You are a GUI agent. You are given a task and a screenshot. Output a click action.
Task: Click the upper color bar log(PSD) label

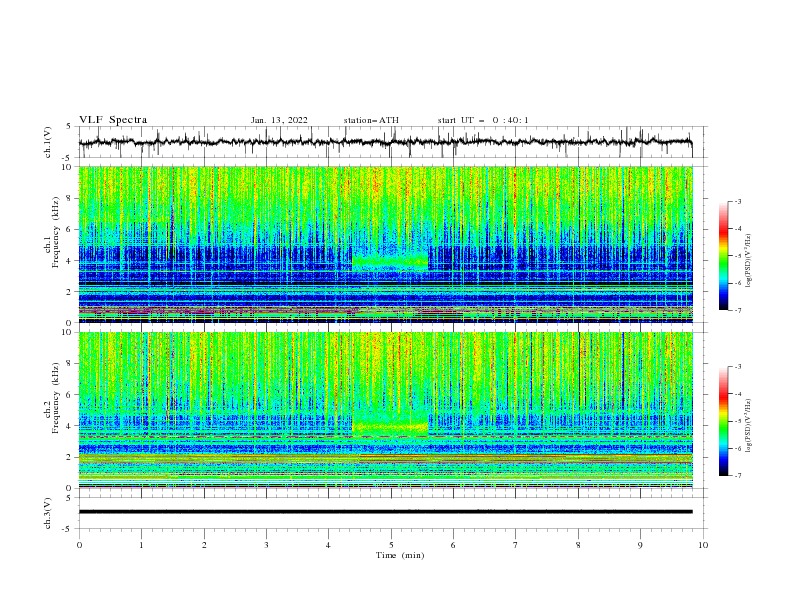748,261
